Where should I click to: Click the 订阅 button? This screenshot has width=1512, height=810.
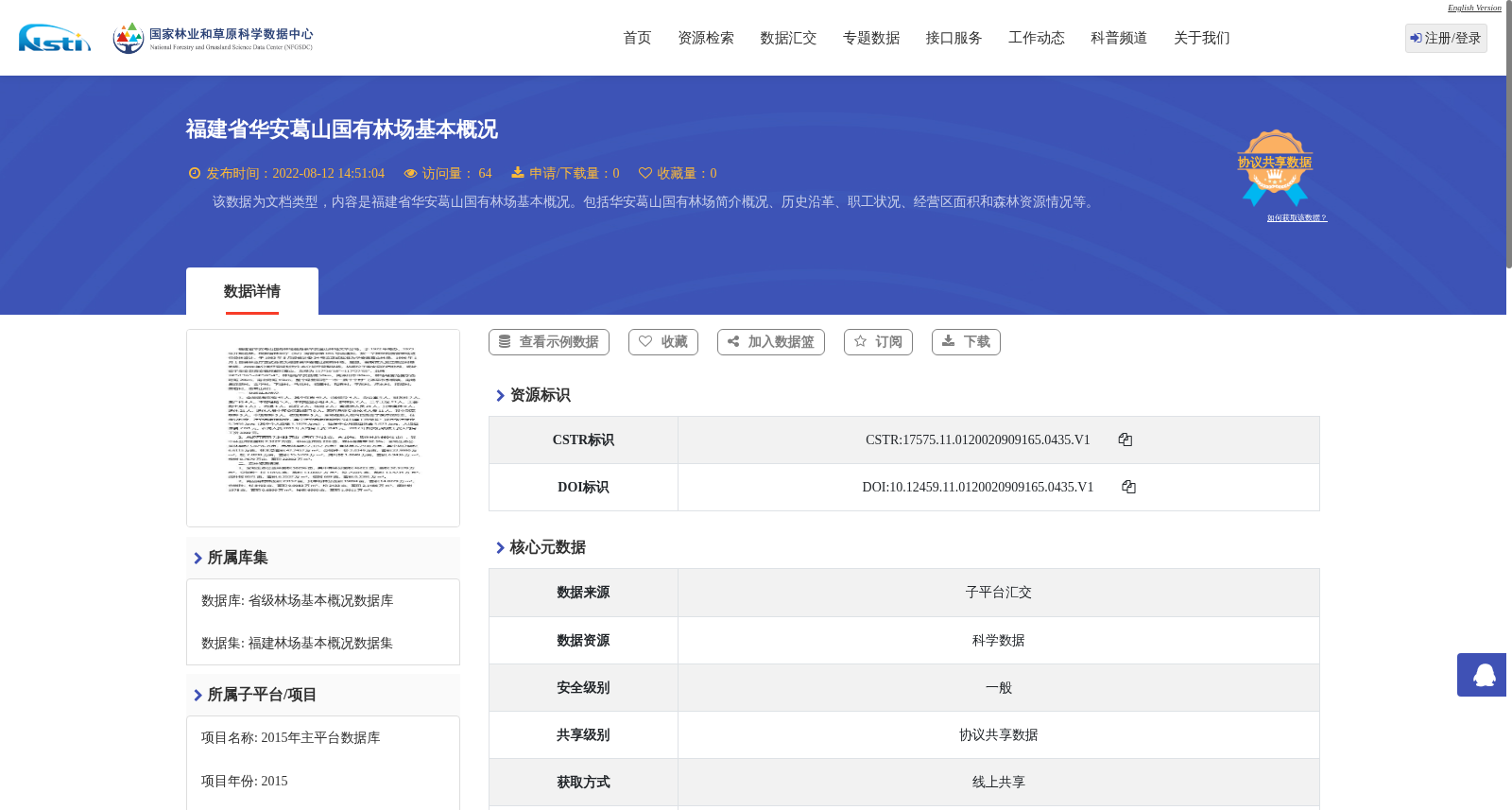(878, 342)
